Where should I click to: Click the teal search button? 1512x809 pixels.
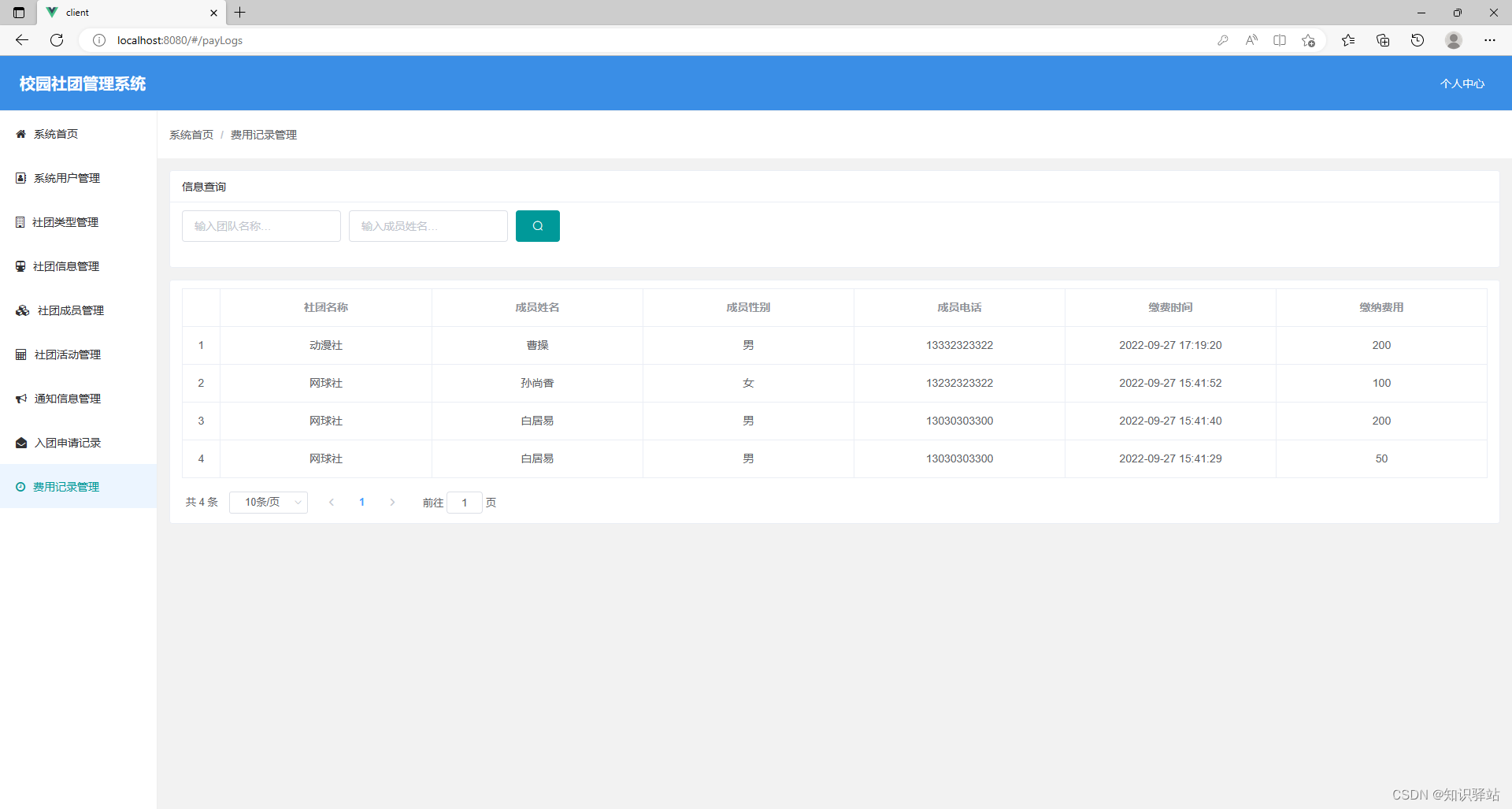click(538, 226)
